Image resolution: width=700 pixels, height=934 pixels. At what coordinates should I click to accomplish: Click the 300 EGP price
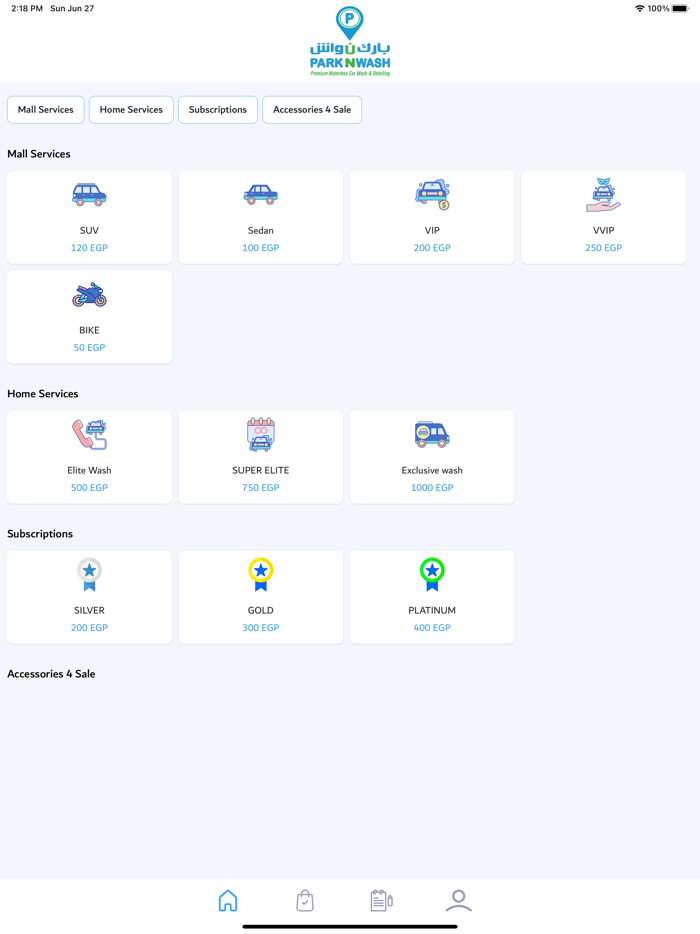pos(261,627)
